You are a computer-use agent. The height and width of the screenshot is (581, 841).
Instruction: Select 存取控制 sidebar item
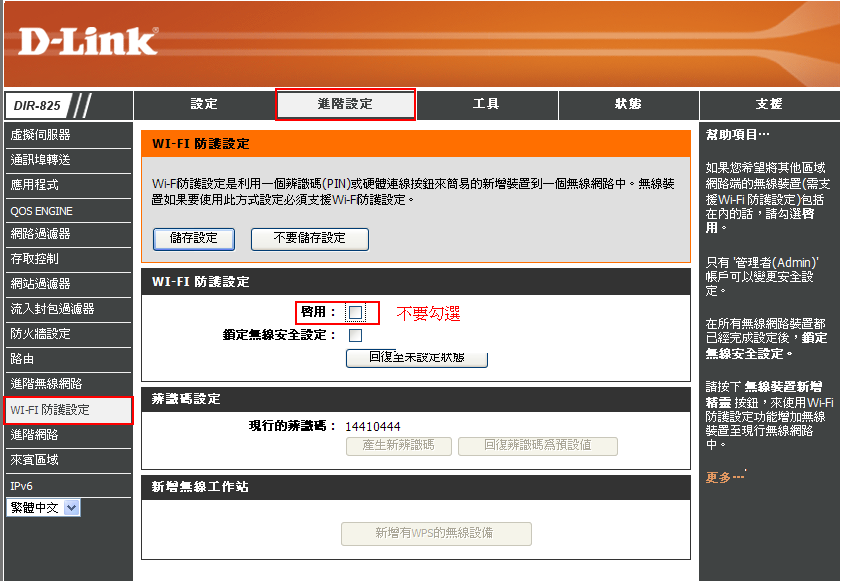click(68, 259)
